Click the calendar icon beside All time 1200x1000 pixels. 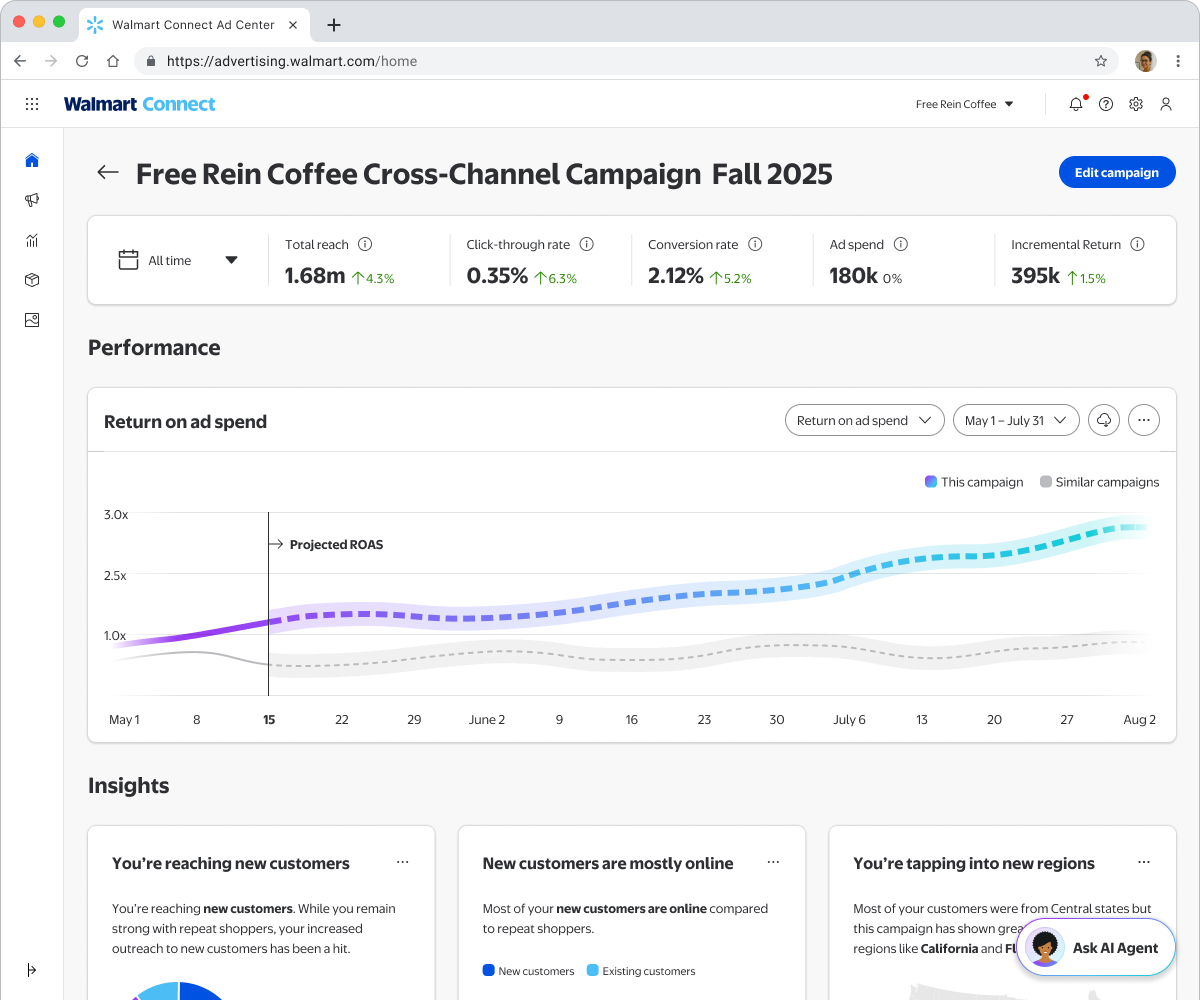click(x=128, y=260)
